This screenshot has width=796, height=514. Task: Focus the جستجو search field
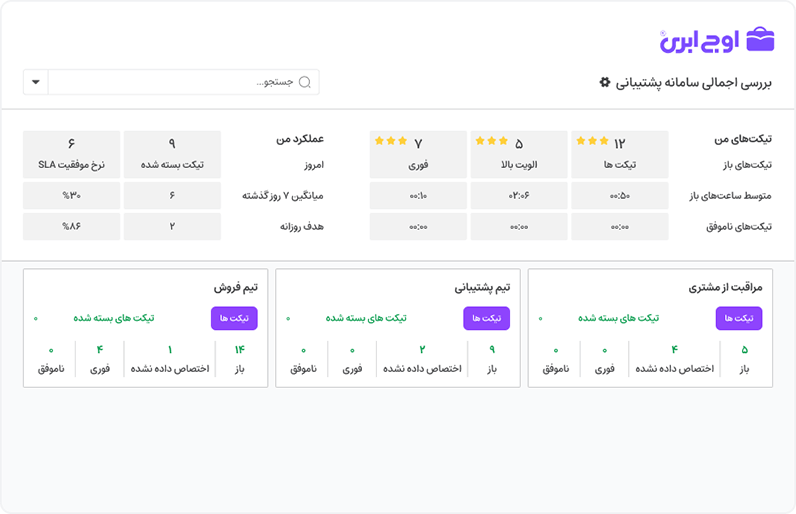click(184, 82)
